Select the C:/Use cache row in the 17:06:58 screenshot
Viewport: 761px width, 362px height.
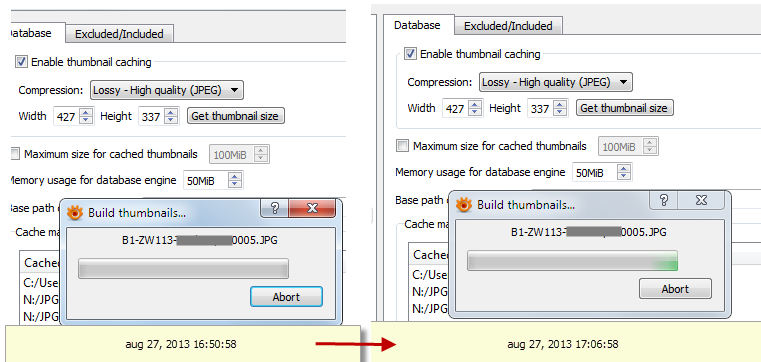429,274
